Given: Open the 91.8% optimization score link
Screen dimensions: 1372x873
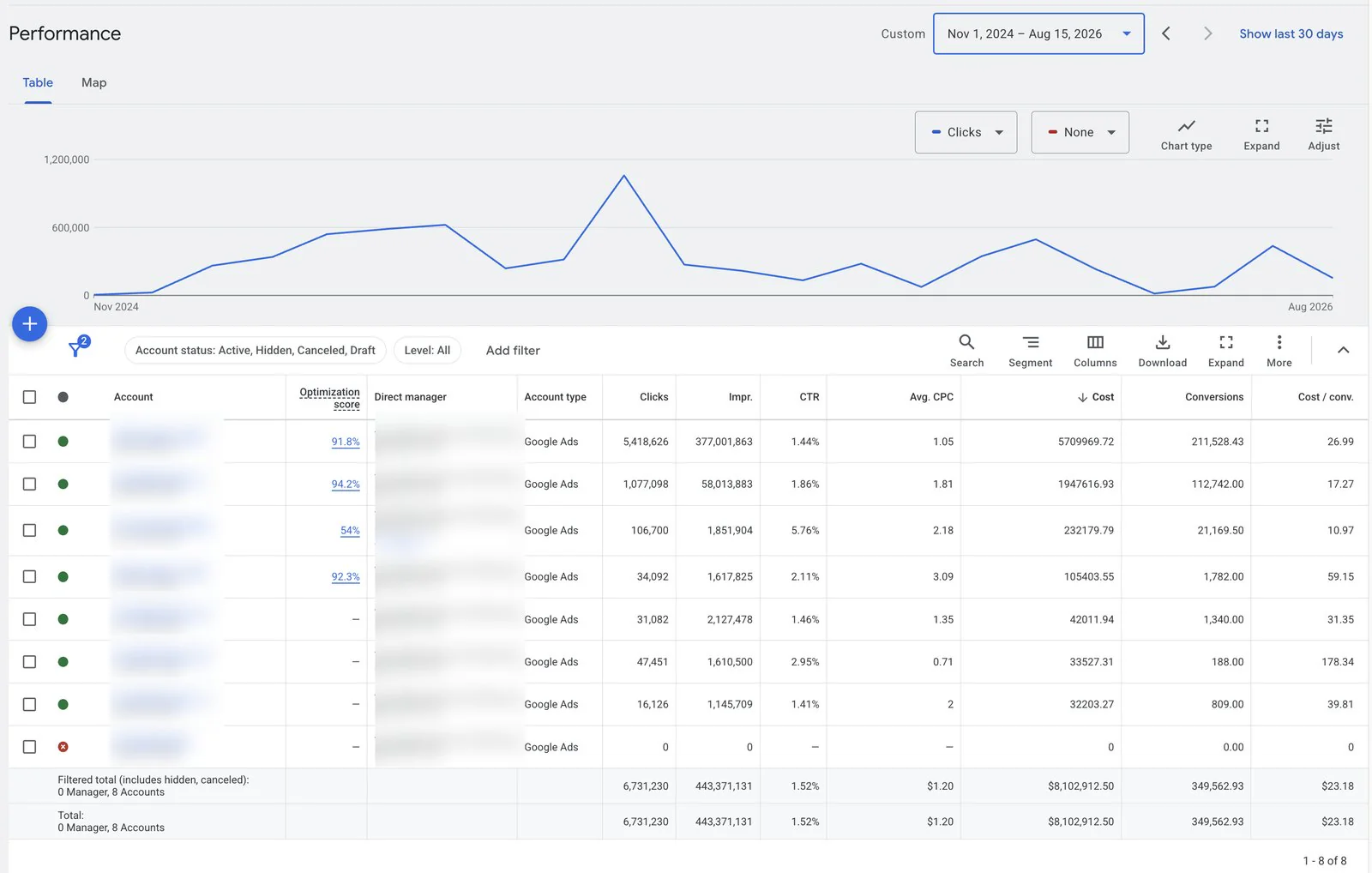Looking at the screenshot, I should point(346,442).
